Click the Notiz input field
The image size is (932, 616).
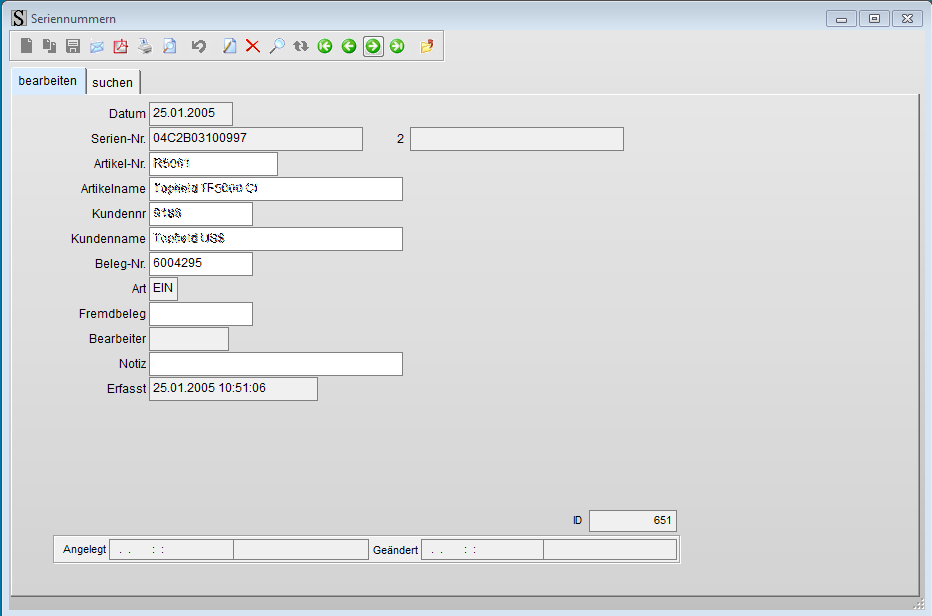tap(276, 363)
